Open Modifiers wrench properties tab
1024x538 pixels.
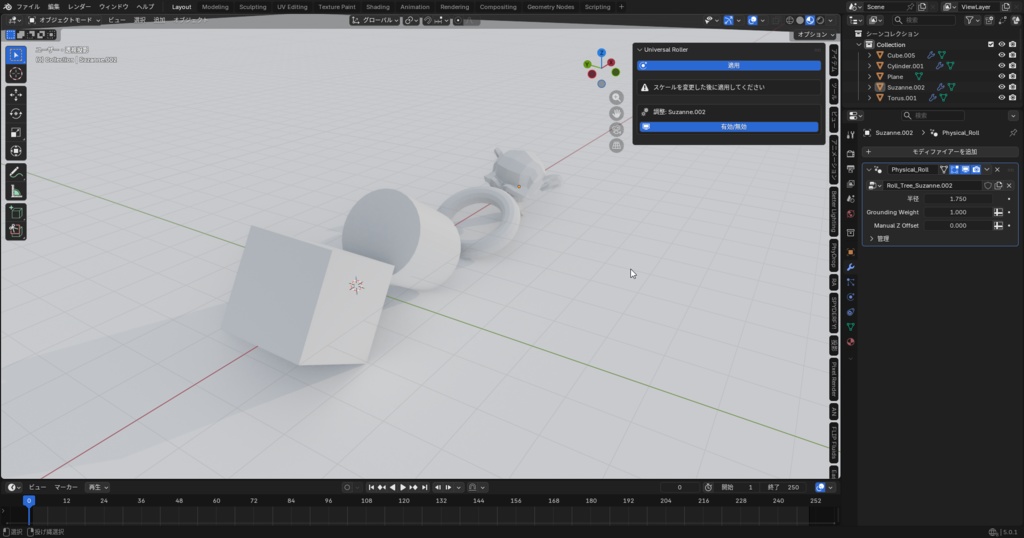[850, 267]
